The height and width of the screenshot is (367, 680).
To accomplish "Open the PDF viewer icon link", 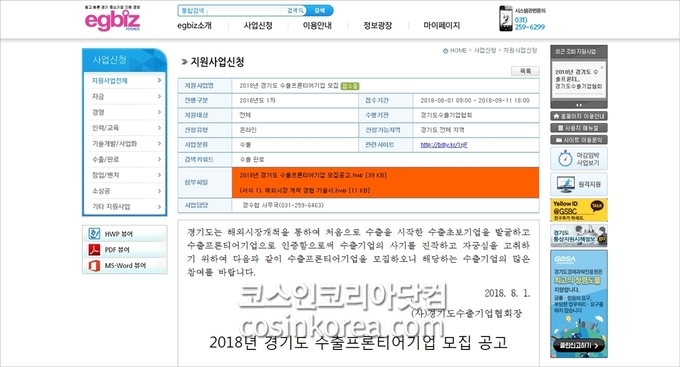I will 95,249.
